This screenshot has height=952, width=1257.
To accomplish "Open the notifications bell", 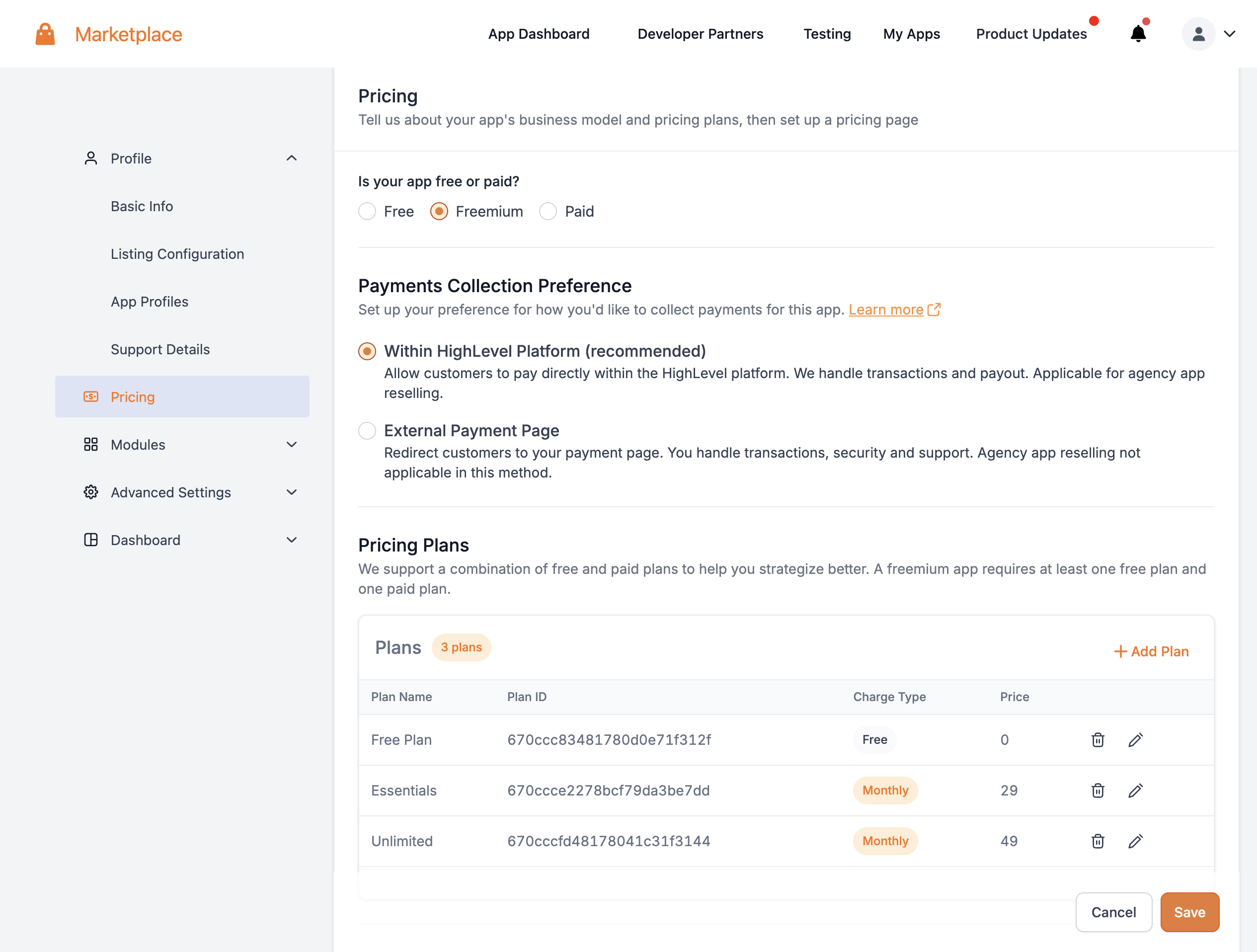I will (1138, 34).
